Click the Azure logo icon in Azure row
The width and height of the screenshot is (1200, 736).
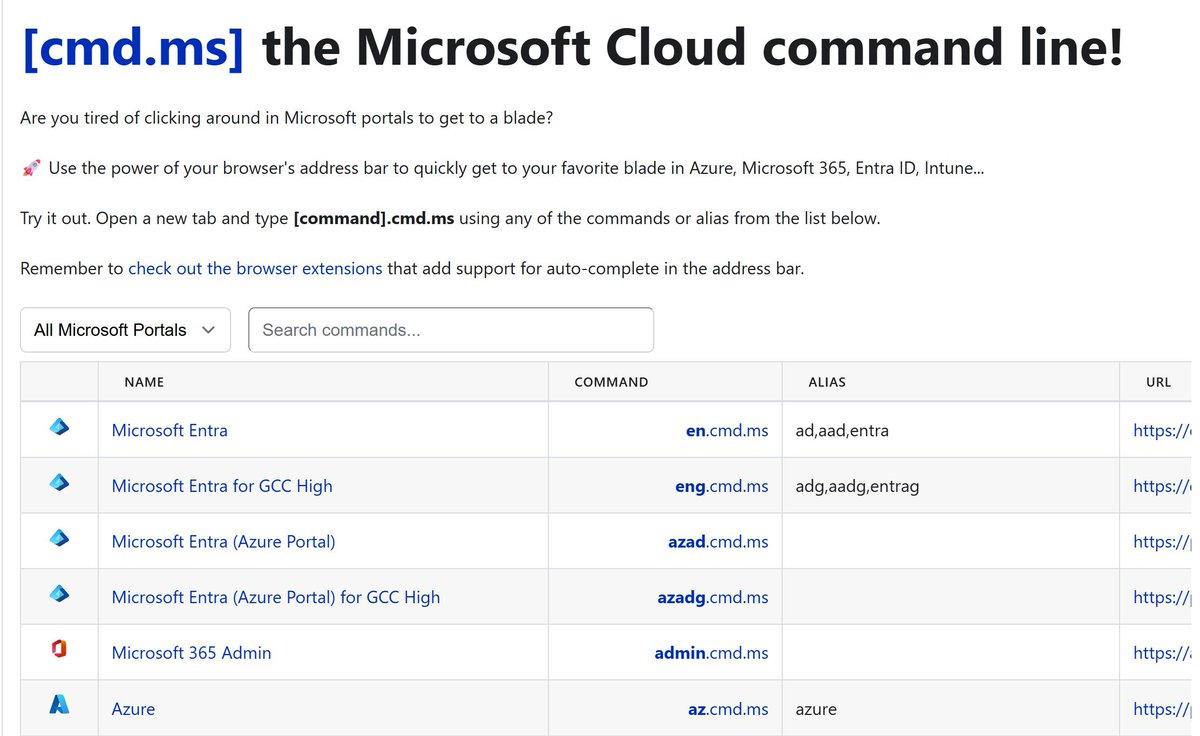point(59,706)
